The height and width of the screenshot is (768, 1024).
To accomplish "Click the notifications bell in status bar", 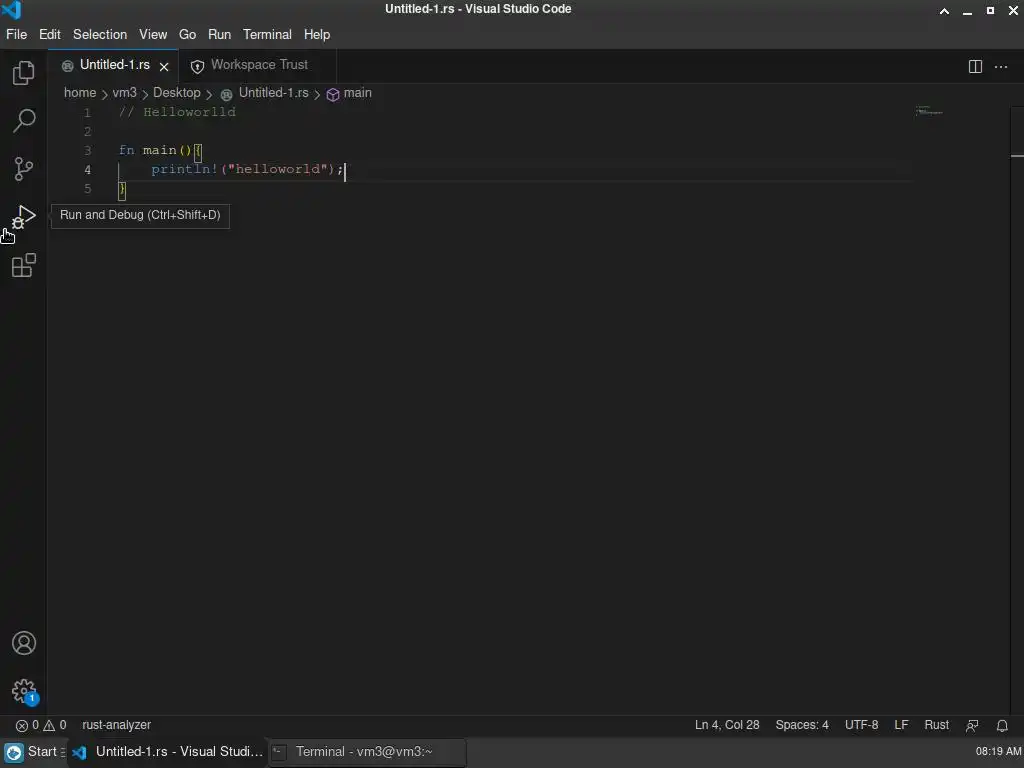I will (x=1002, y=726).
